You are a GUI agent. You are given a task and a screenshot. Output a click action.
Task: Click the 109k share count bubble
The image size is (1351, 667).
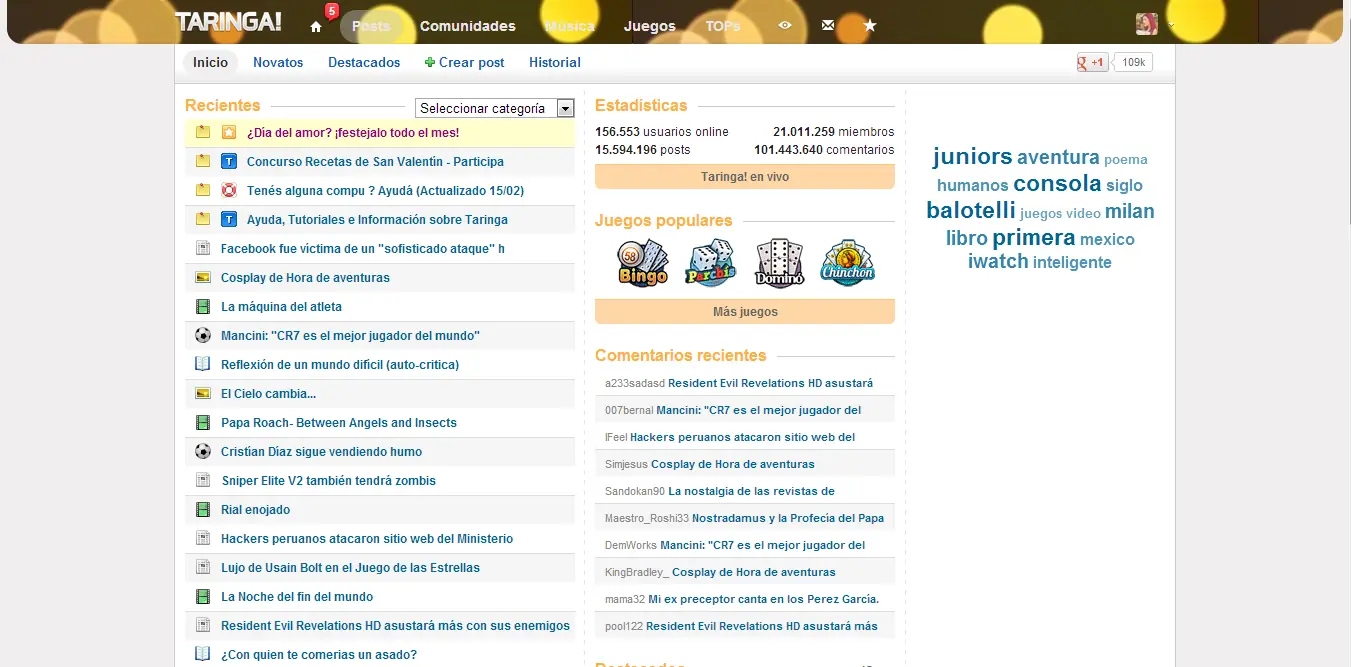coord(1133,62)
